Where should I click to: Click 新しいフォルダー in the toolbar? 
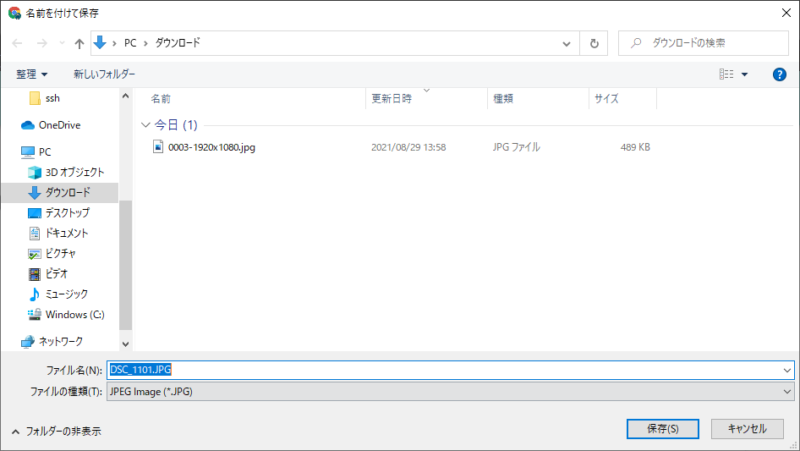click(104, 74)
